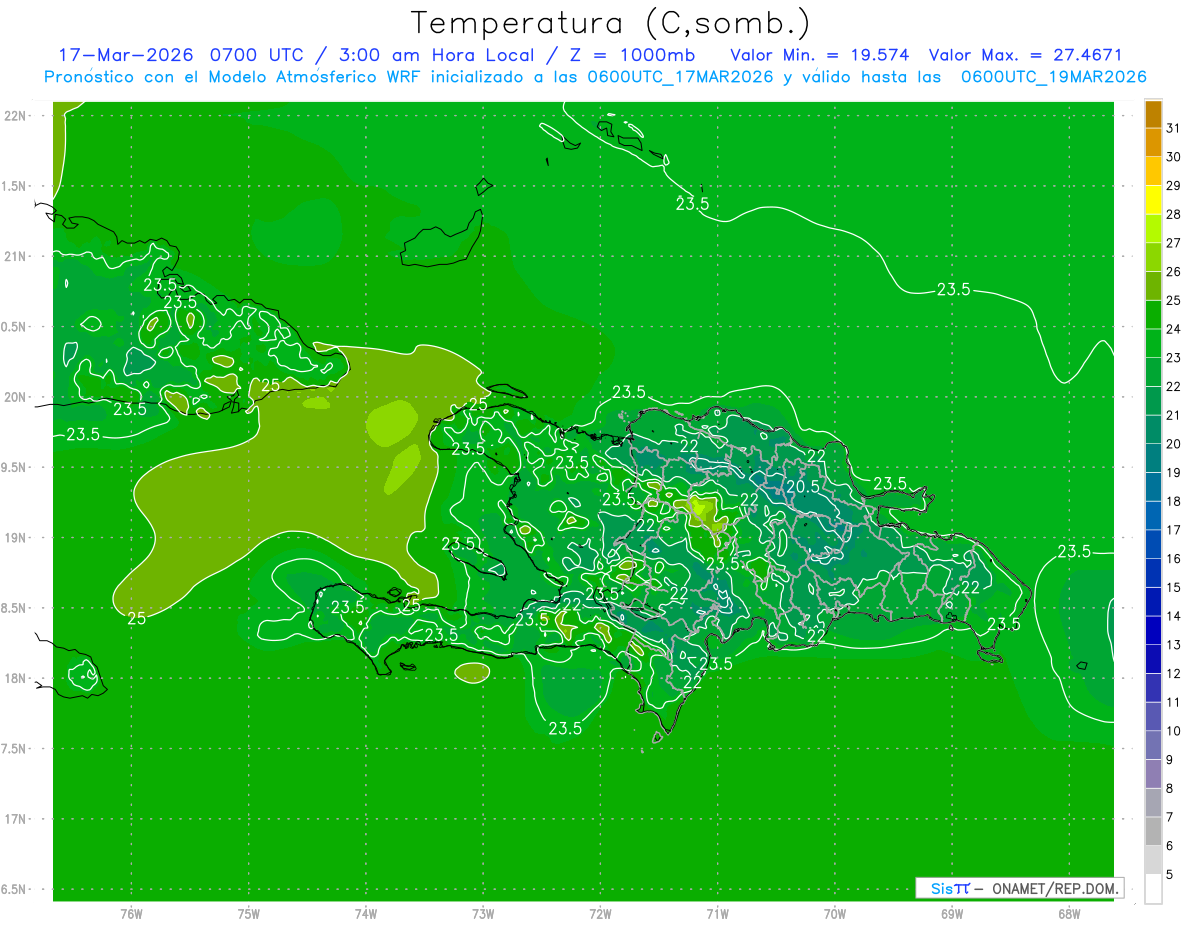Click the '76W' longitude axis label
This screenshot has width=1200, height=927.
pos(131,913)
